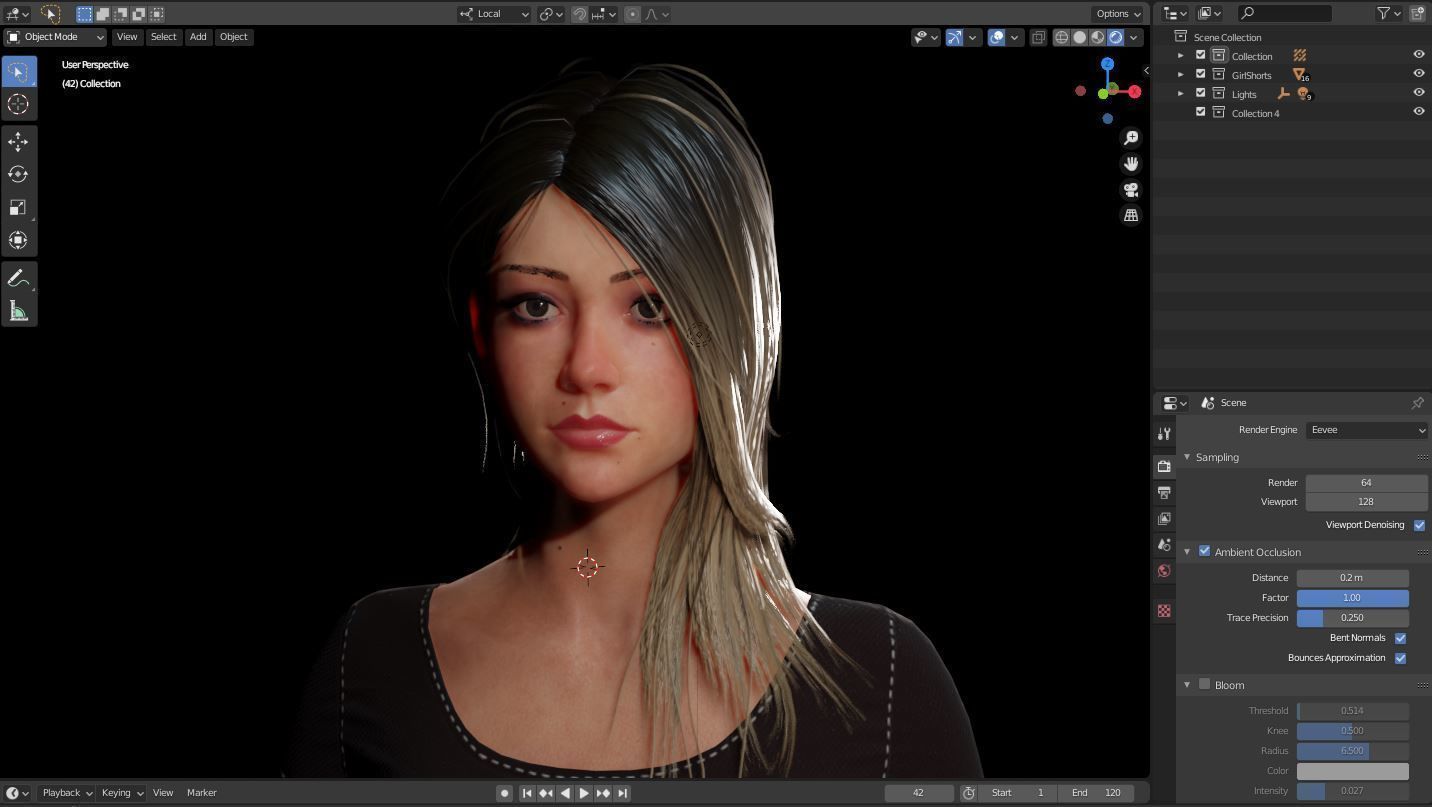
Task: Disable the Ambient Occlusion checkbox
Action: point(1204,551)
